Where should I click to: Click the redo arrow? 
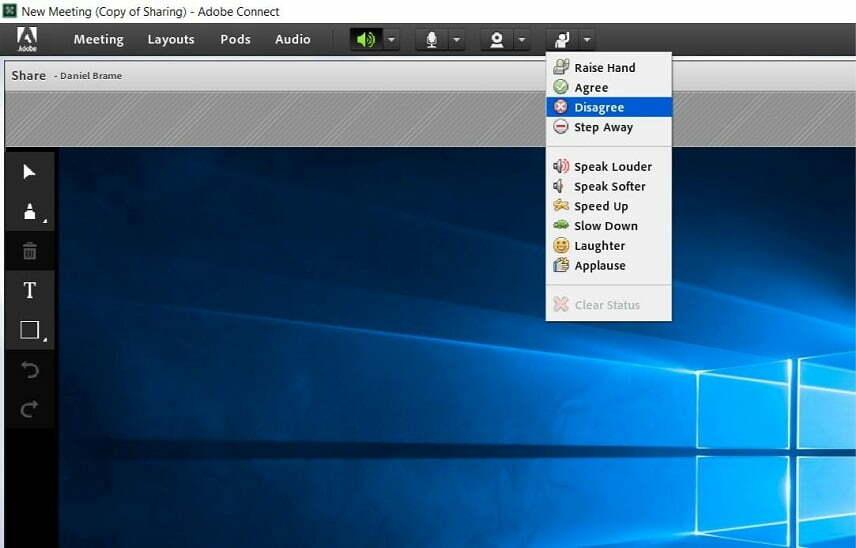pos(29,409)
